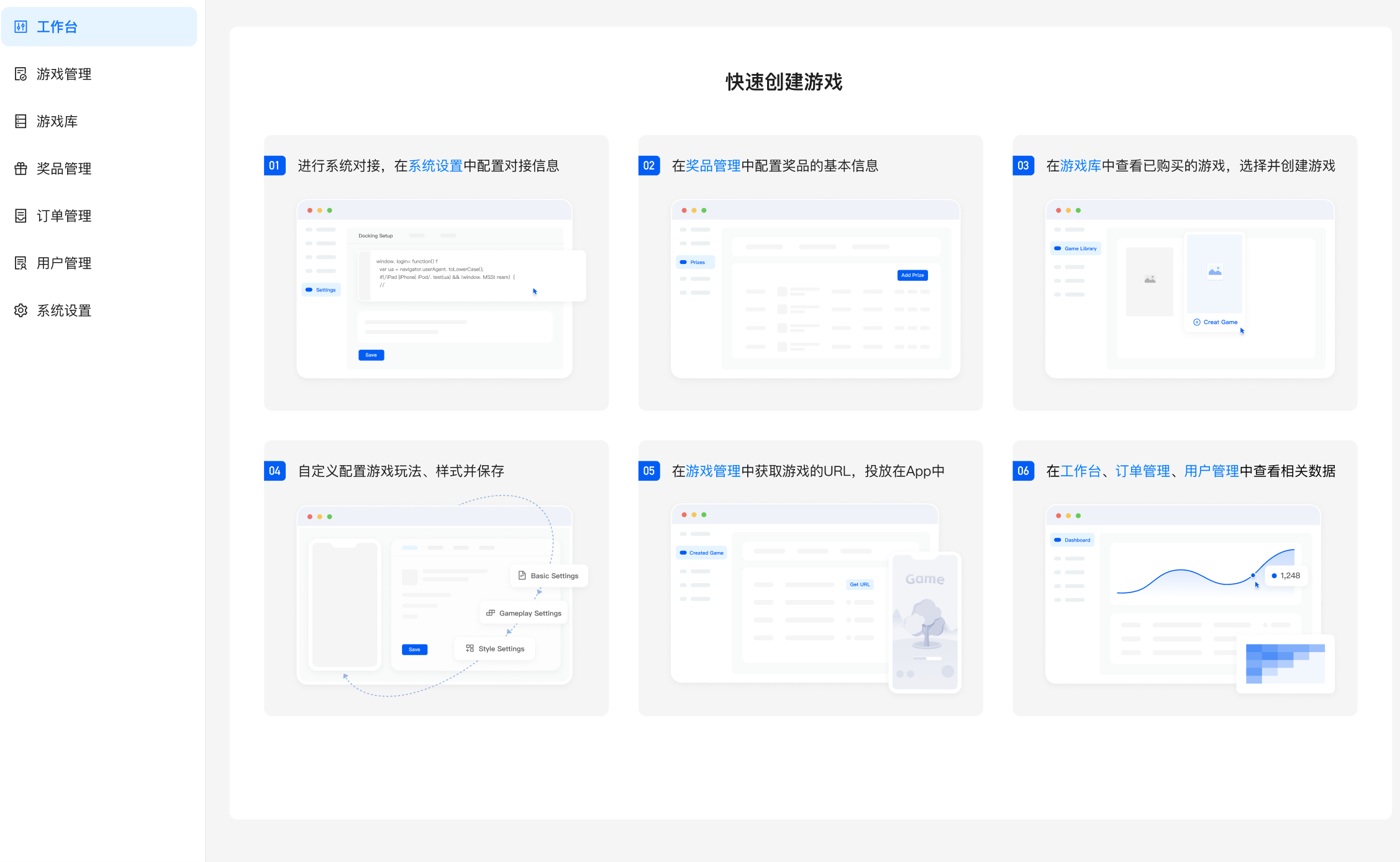This screenshot has height=862, width=1400.
Task: Click the 用户管理 sidebar icon
Action: click(x=20, y=263)
